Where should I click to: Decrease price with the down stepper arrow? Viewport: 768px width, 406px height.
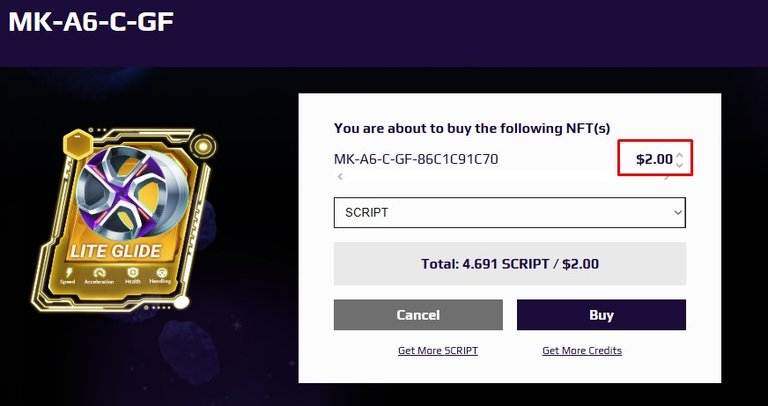pyautogui.click(x=679, y=165)
